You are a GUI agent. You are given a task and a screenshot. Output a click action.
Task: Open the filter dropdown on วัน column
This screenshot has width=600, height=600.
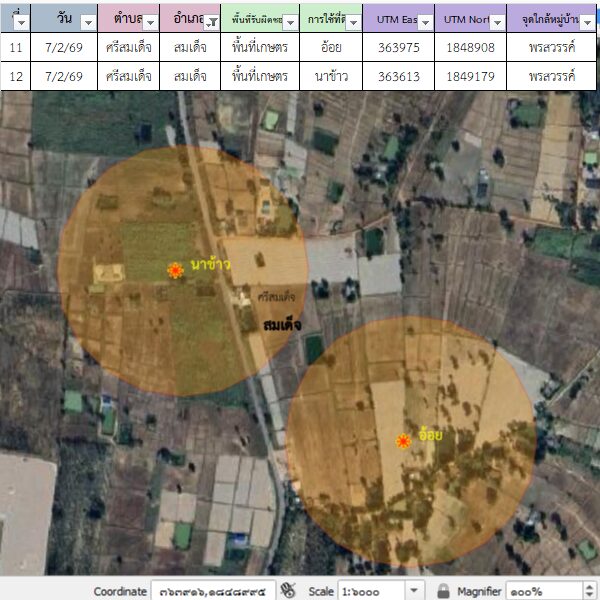(87, 21)
